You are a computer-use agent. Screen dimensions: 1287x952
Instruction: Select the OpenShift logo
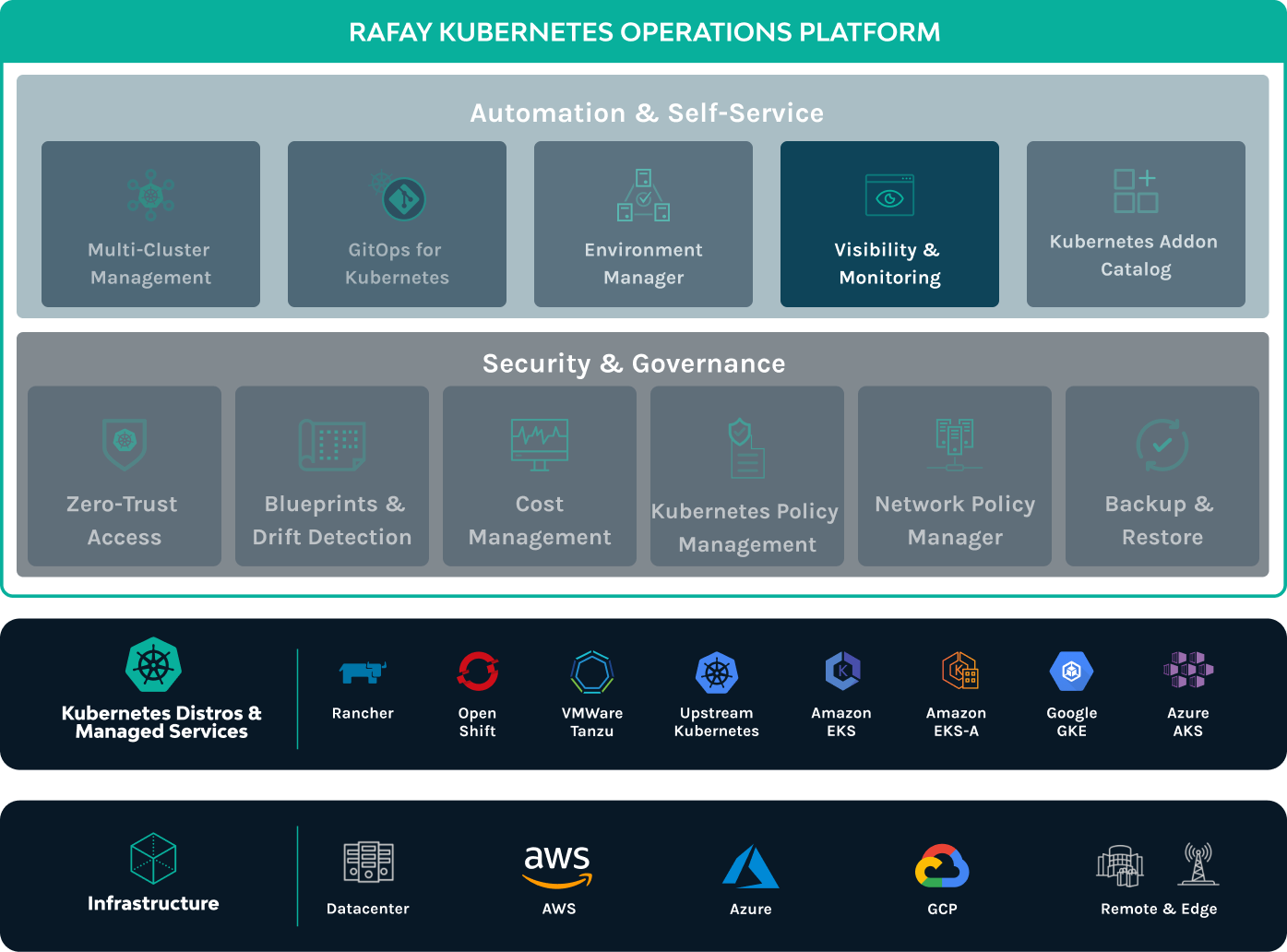[x=478, y=672]
